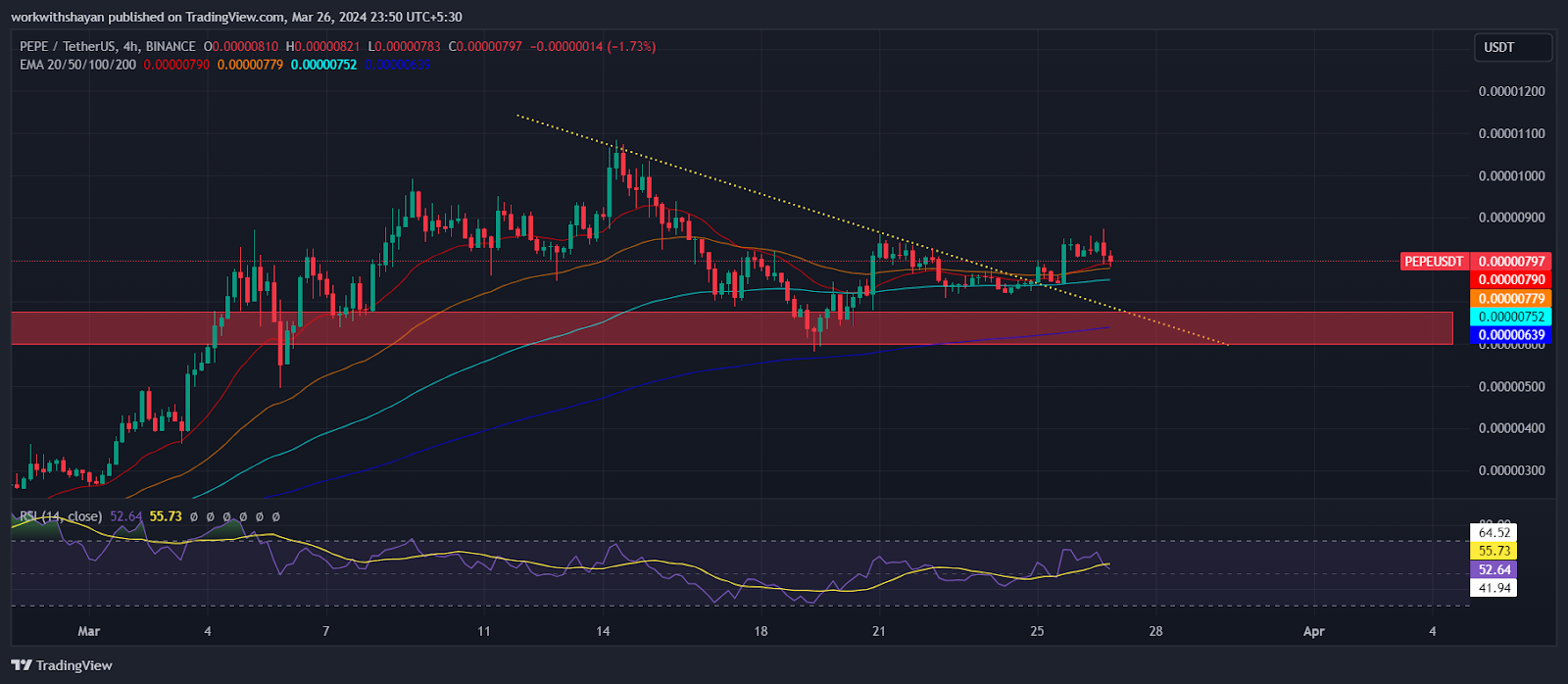Open the TradingView logo link
Screen dimensions: 1568x684
point(62,665)
